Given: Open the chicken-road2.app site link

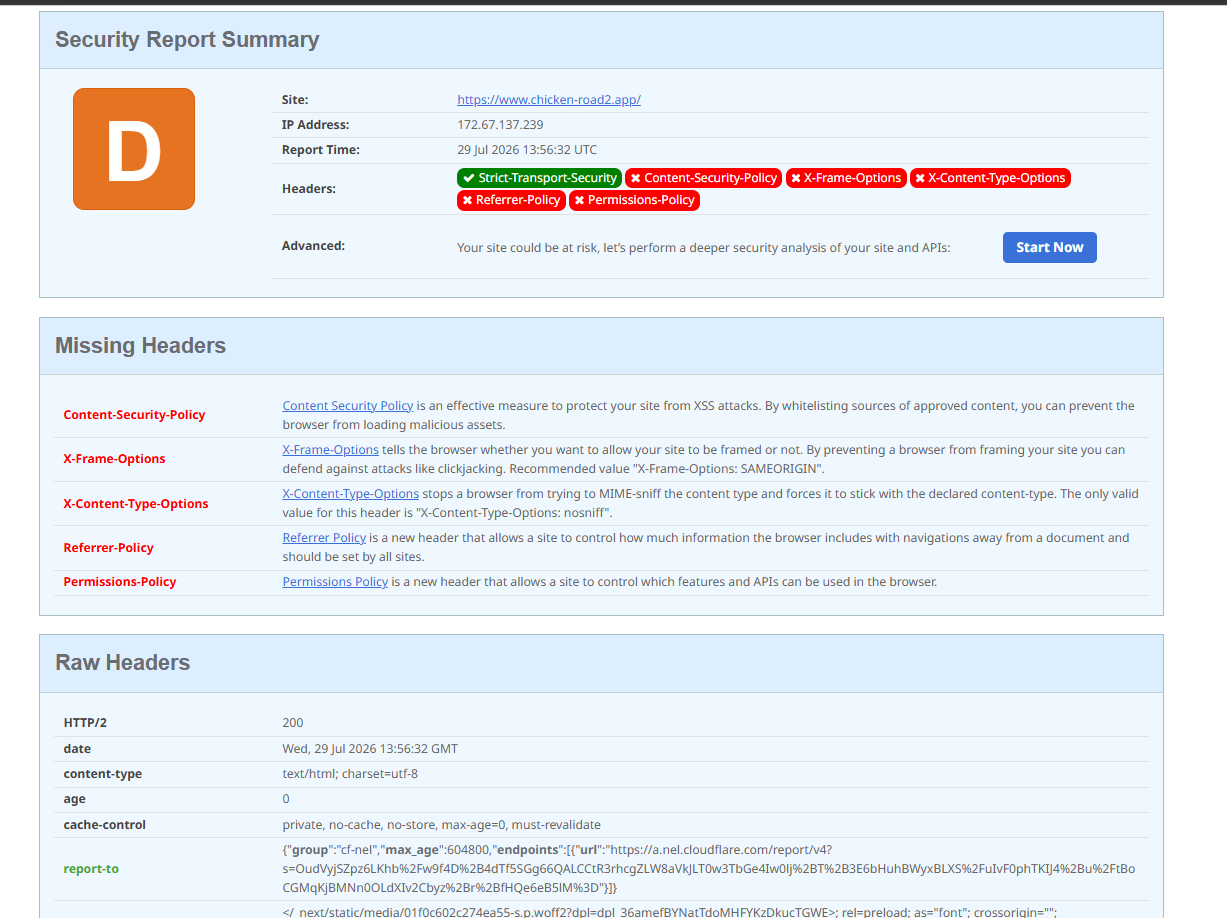Looking at the screenshot, I should (549, 100).
